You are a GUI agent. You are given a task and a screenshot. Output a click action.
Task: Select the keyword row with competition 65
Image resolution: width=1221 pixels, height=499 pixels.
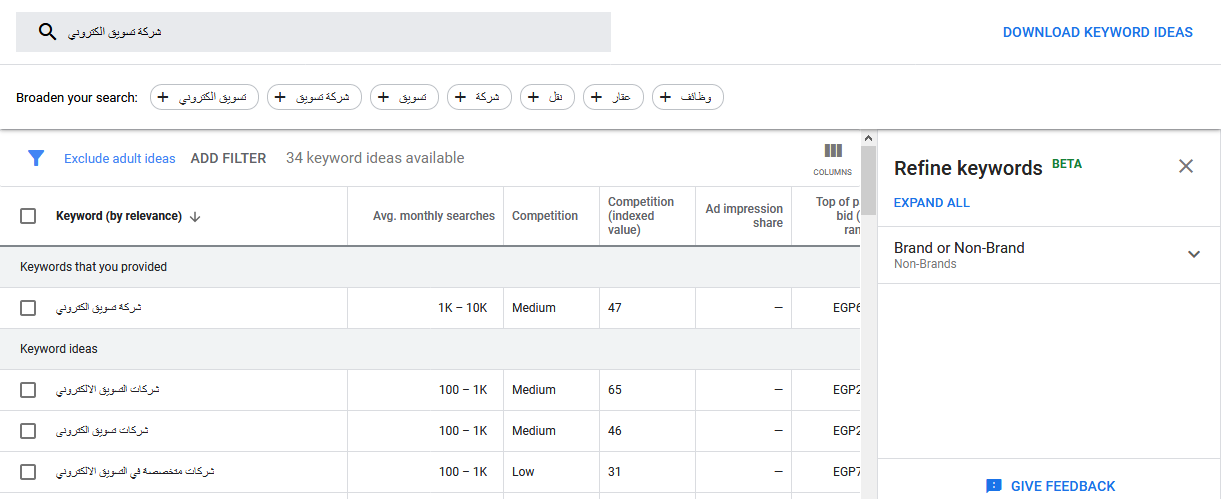click(28, 390)
